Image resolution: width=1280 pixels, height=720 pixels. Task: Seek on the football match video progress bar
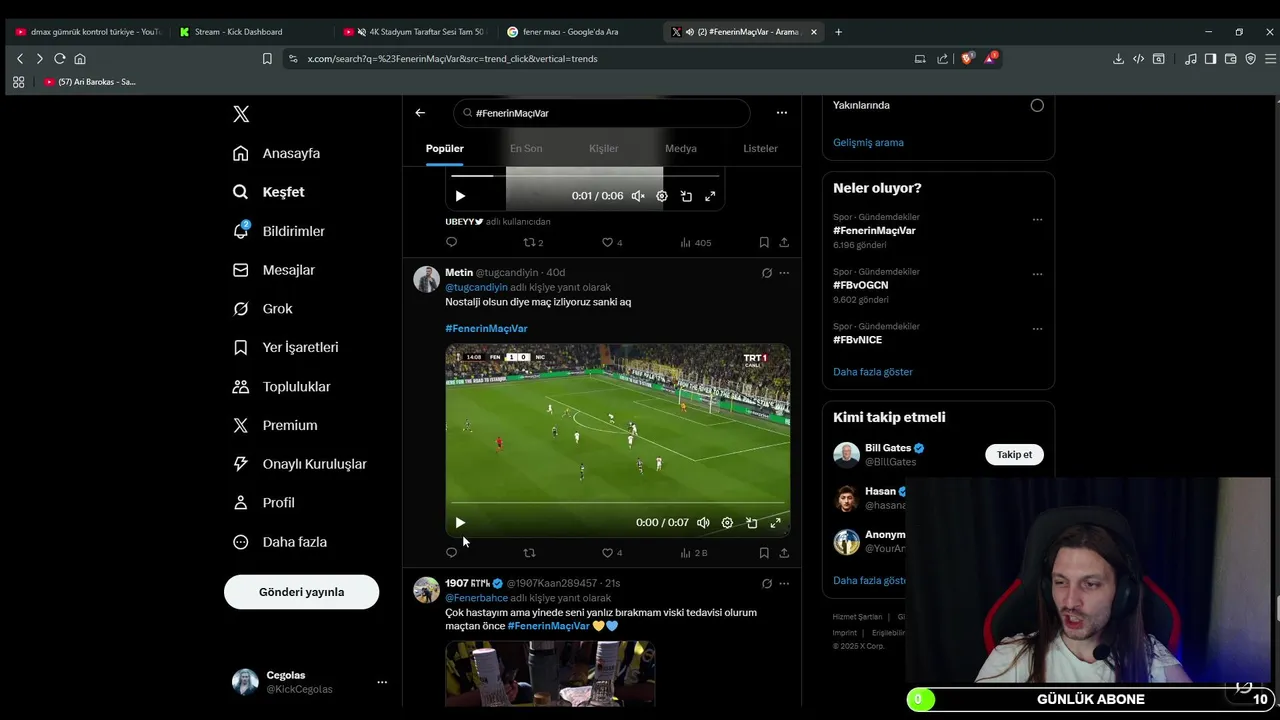pos(617,503)
